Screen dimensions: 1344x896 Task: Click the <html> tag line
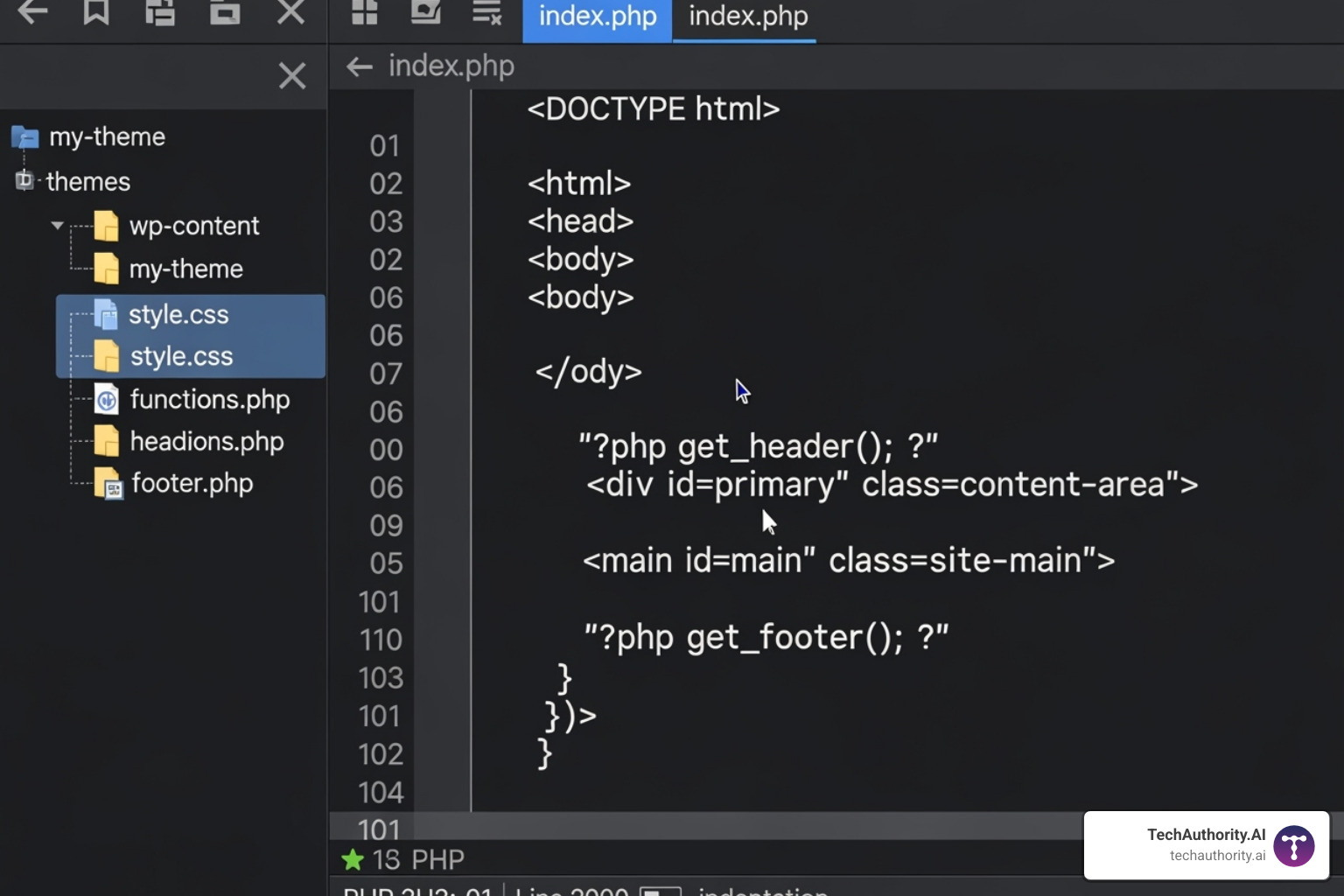[x=578, y=184]
